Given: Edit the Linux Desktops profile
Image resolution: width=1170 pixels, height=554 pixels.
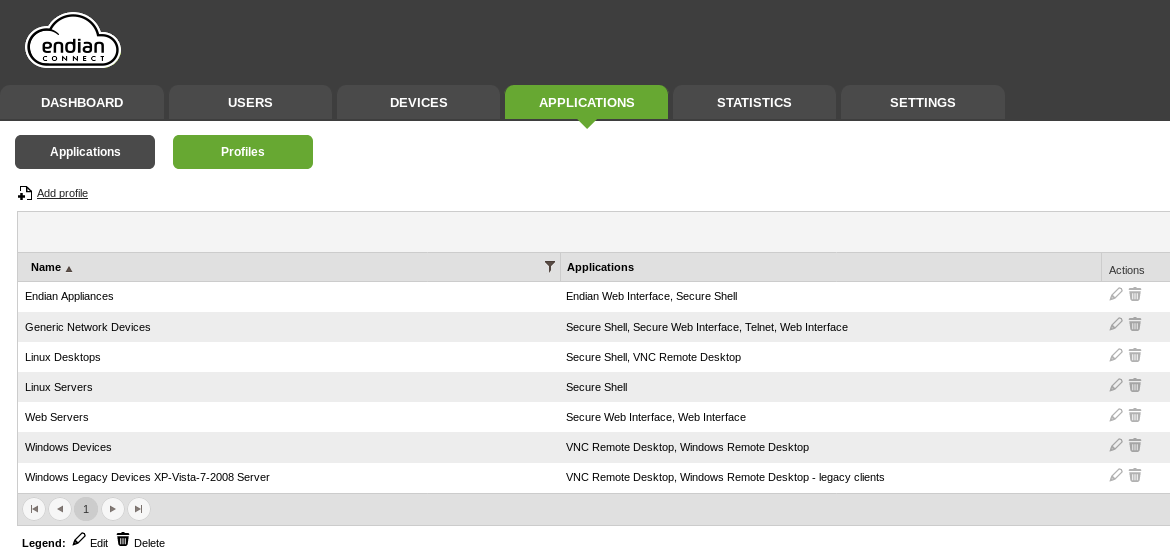Looking at the screenshot, I should pyautogui.click(x=1116, y=355).
